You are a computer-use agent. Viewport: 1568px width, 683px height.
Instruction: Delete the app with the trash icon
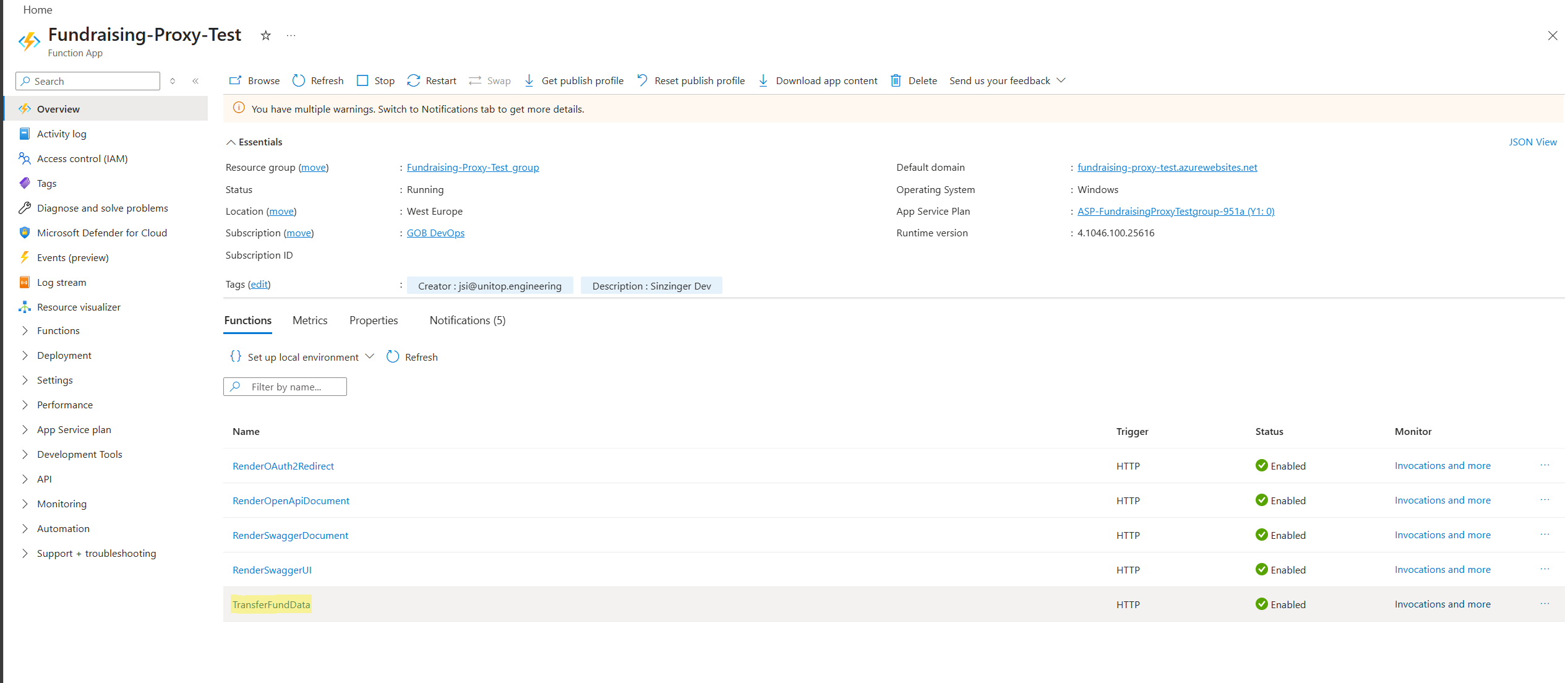point(896,80)
